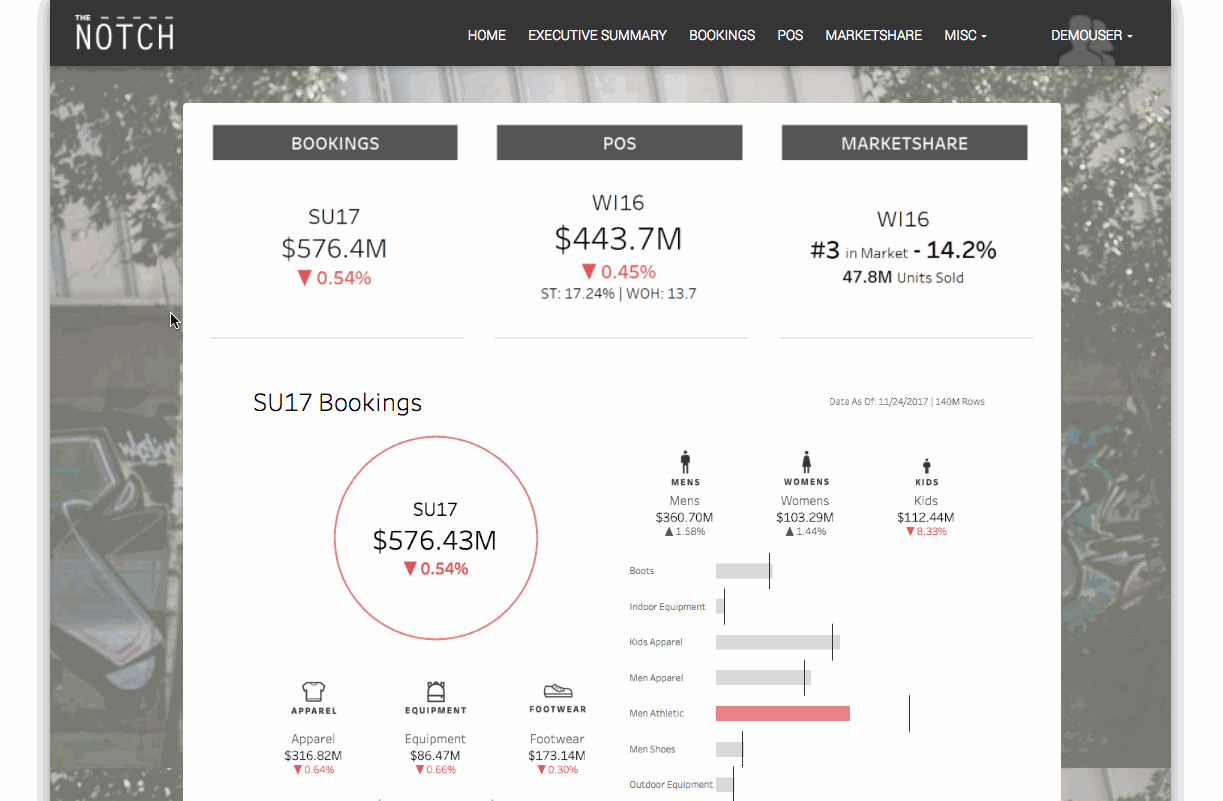Click the APPAREL shirt icon
The height and width of the screenshot is (801, 1223).
pos(313,691)
